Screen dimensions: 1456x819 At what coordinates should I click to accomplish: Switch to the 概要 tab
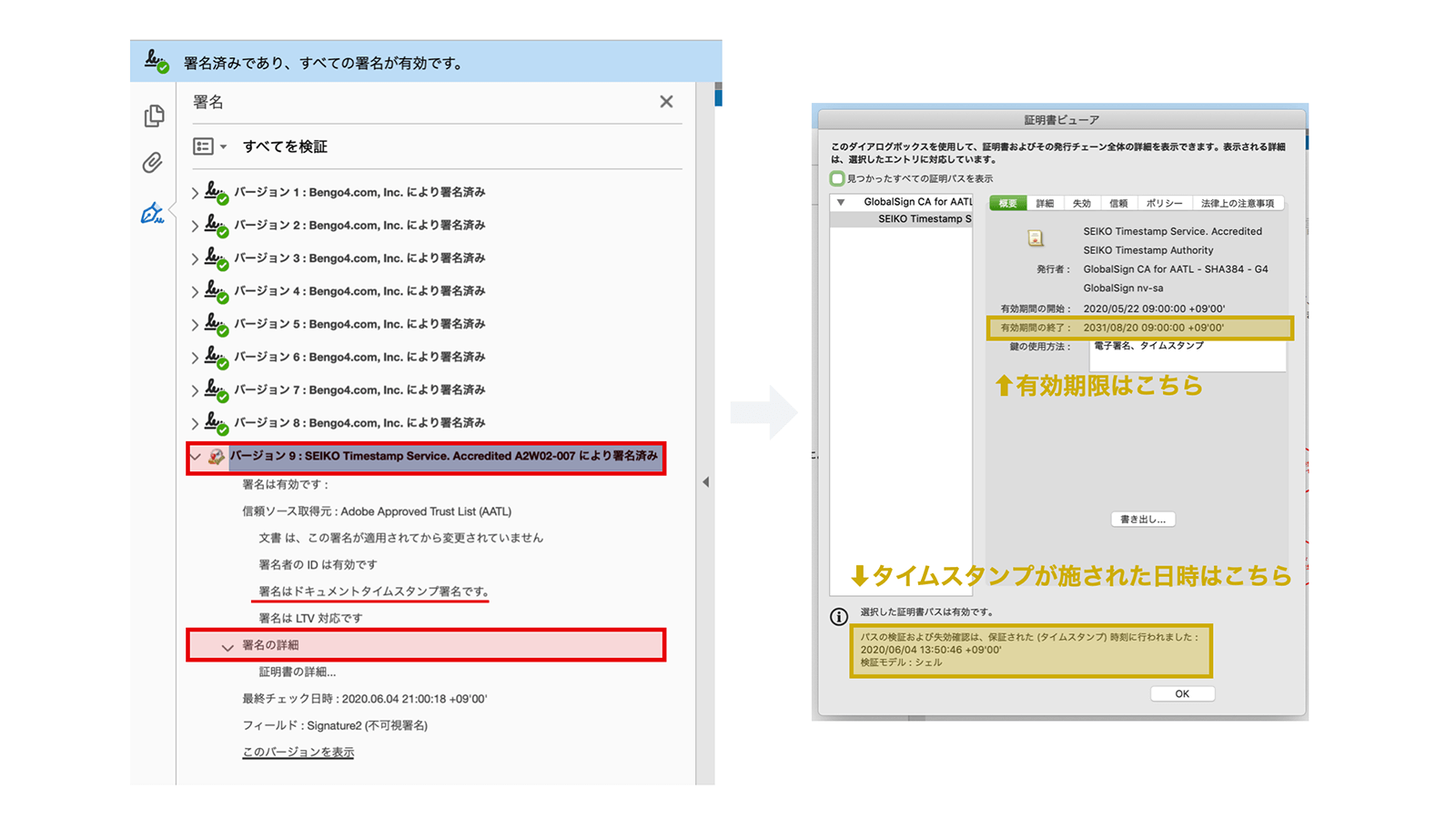click(1008, 203)
